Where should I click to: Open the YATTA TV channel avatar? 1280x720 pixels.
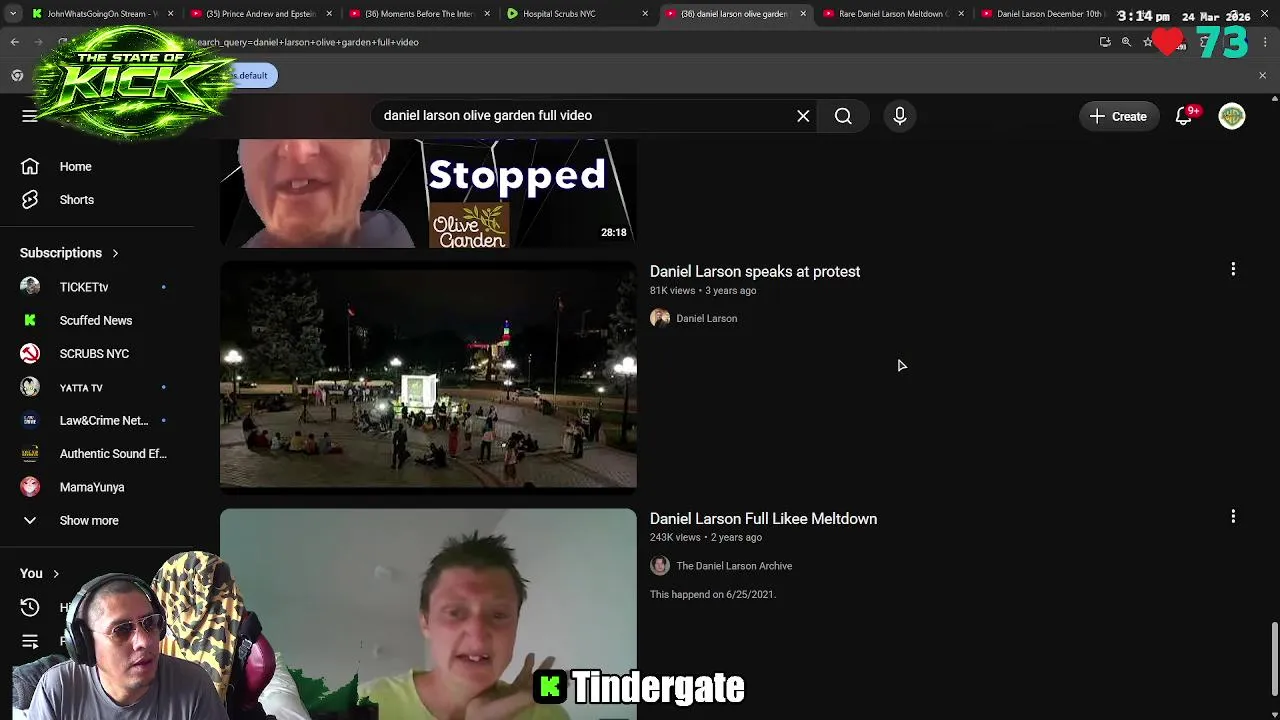[x=30, y=387]
